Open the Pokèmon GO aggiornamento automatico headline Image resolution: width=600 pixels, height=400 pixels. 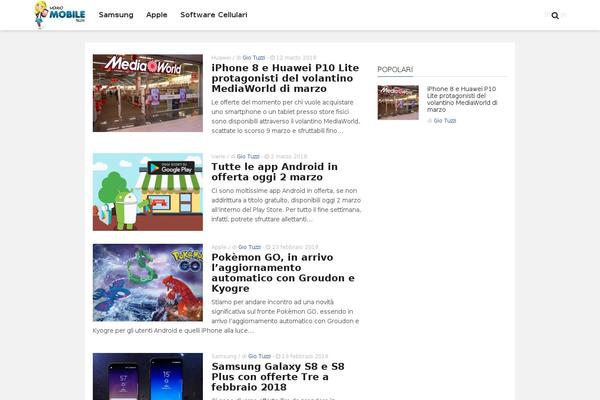click(x=283, y=273)
